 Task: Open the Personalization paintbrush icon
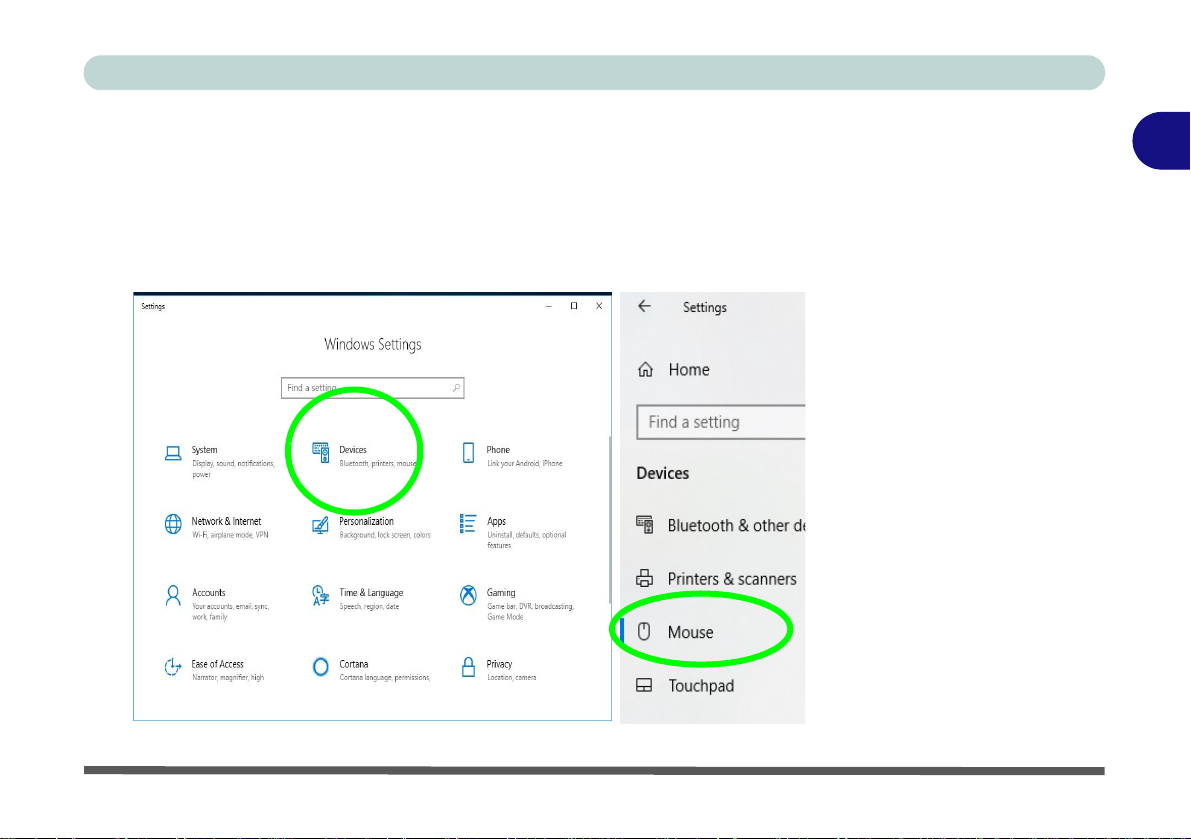tap(321, 525)
